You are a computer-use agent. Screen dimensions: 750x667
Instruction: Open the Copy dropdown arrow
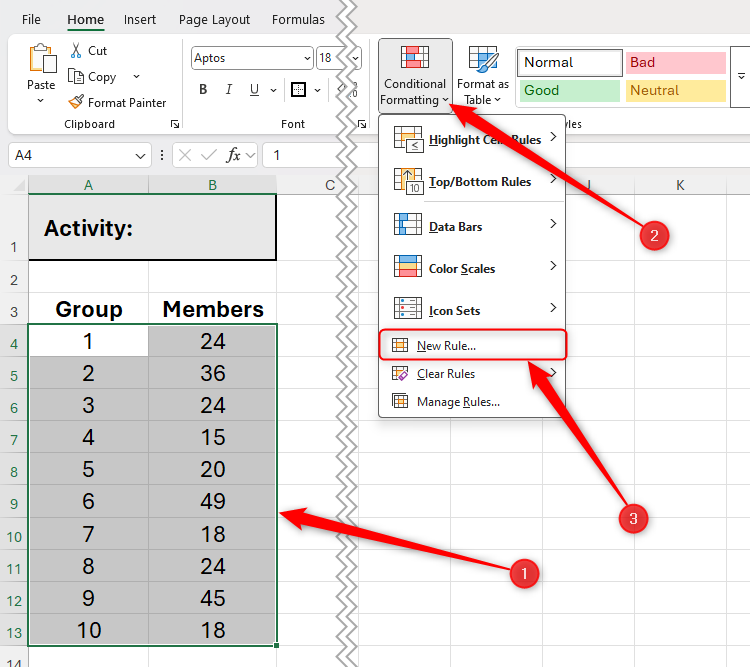click(137, 77)
